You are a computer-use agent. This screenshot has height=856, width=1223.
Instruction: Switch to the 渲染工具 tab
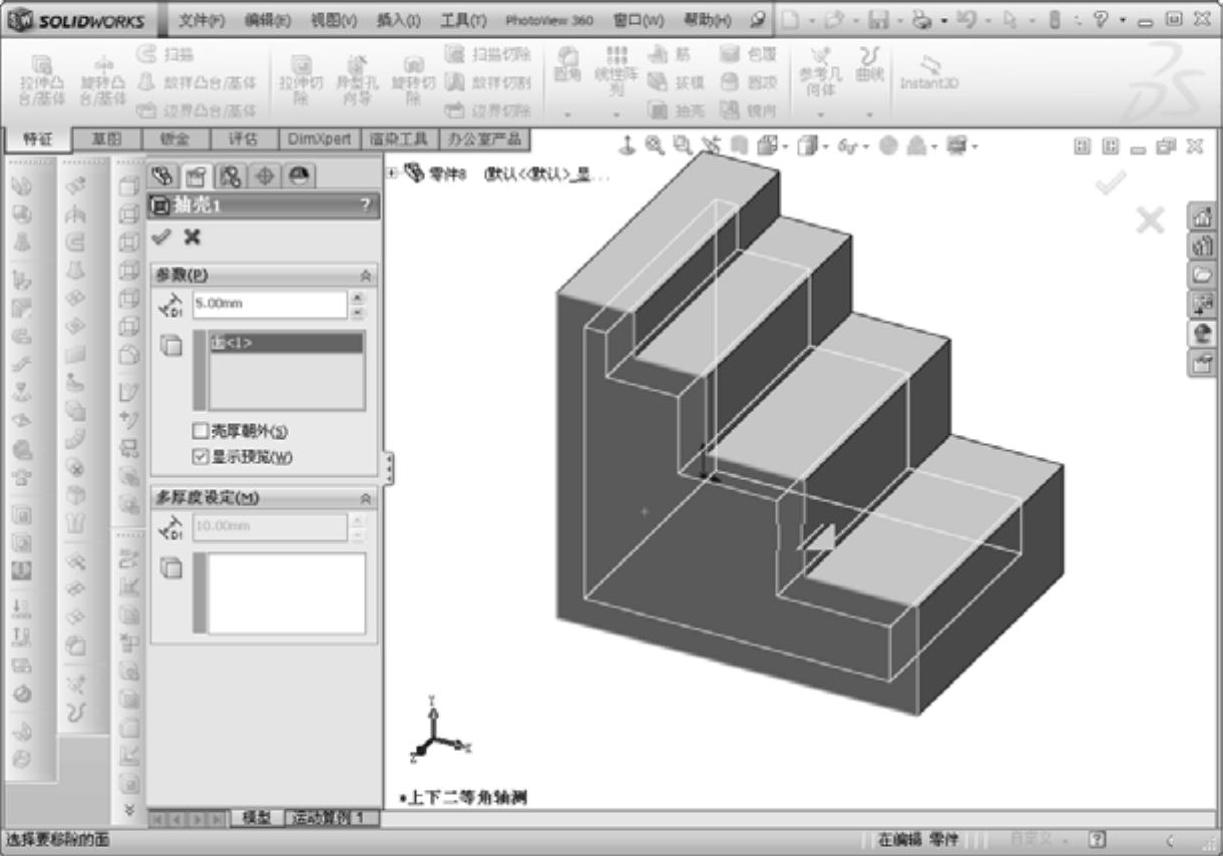click(x=400, y=139)
